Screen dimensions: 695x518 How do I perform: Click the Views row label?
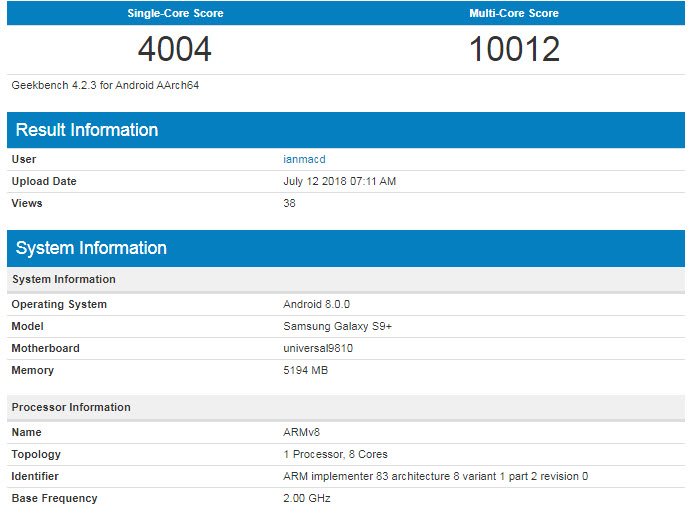click(x=27, y=203)
